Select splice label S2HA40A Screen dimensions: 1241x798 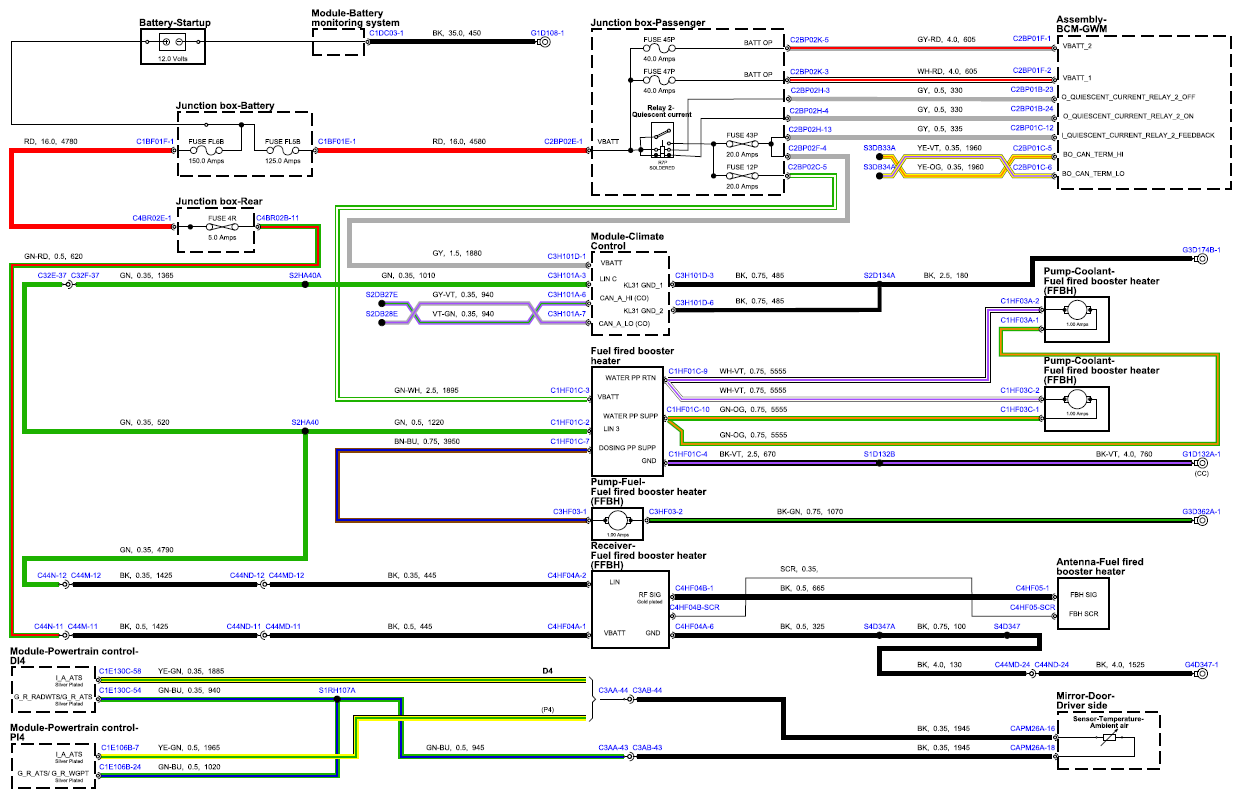304,274
